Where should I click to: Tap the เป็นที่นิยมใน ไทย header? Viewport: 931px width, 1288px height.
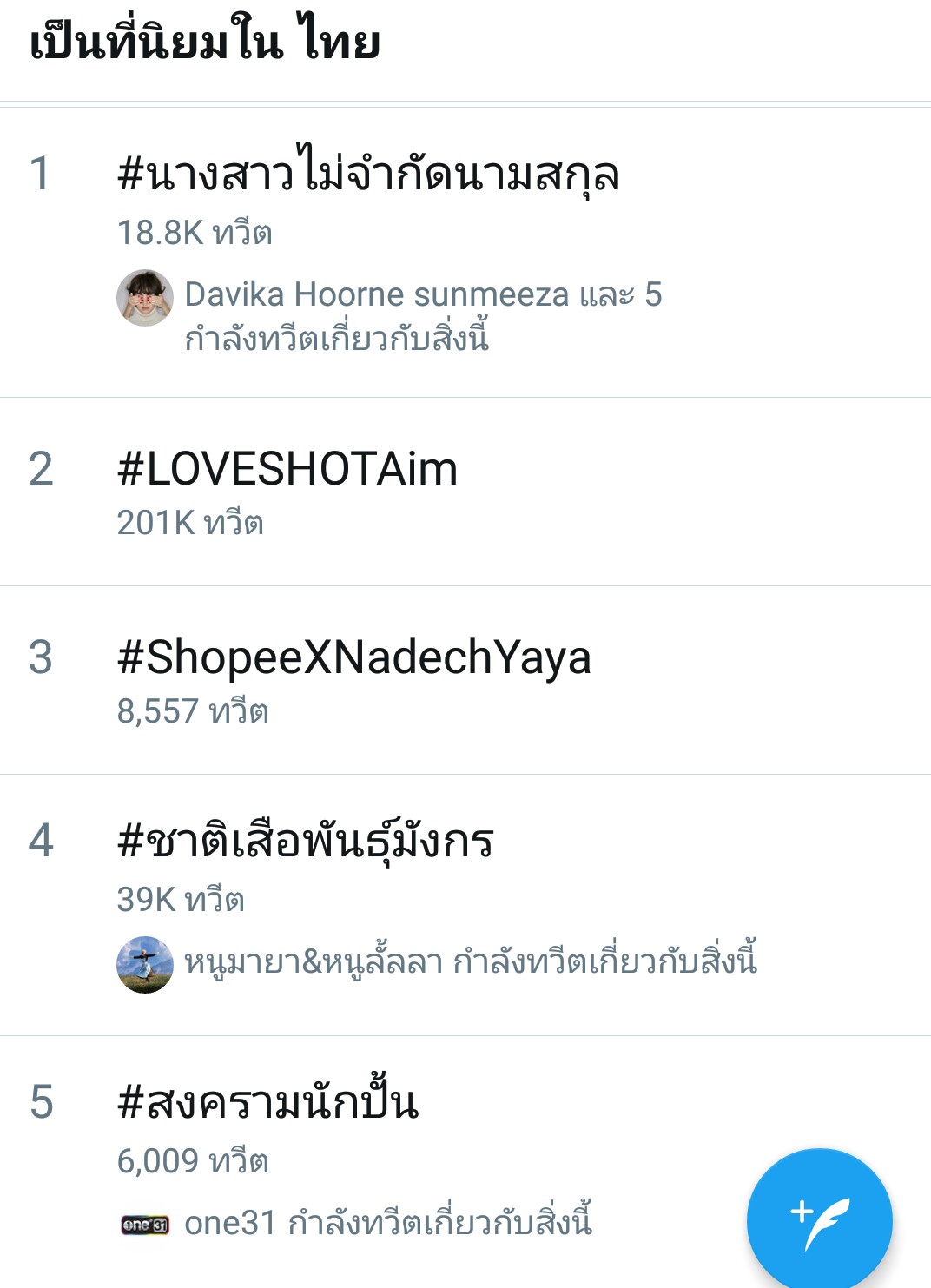click(x=205, y=42)
